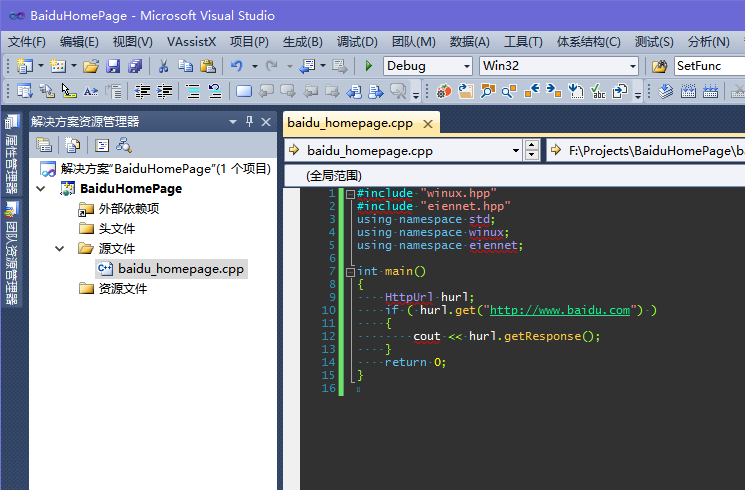The image size is (745, 490).
Task: Select the 外部依赖项 tree node
Action: 129,209
